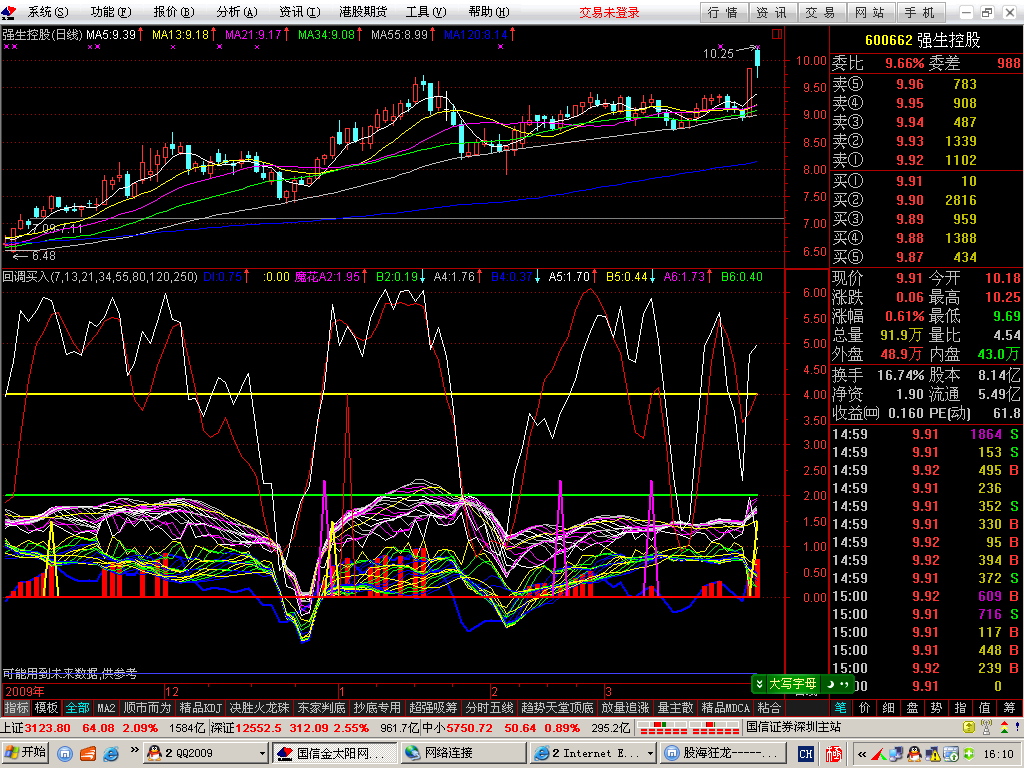This screenshot has width=1024, height=768.
Task: Select the 决胜火龙珠 indicator tab
Action: [x=259, y=707]
